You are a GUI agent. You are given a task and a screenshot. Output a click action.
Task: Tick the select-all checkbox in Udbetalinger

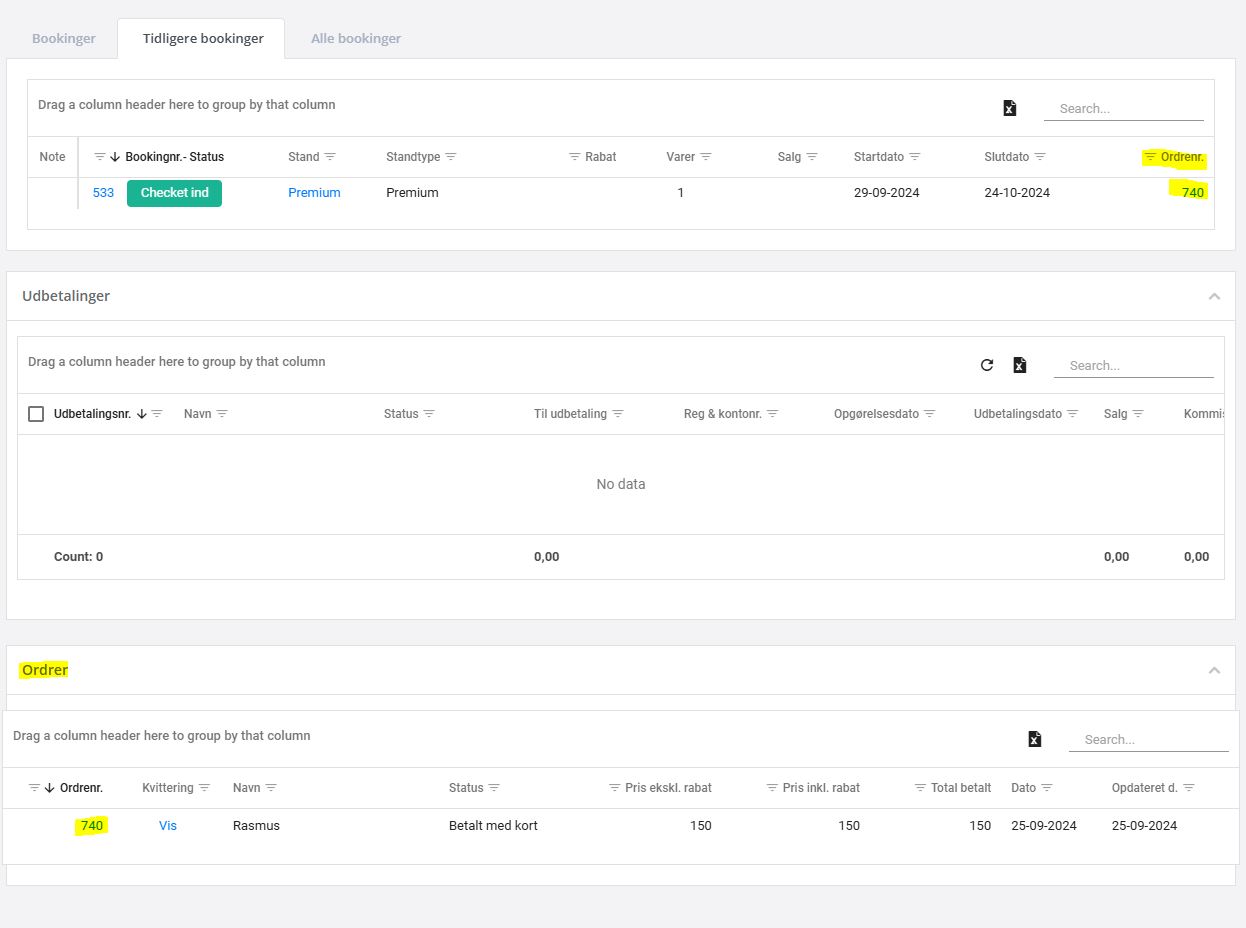pos(36,414)
